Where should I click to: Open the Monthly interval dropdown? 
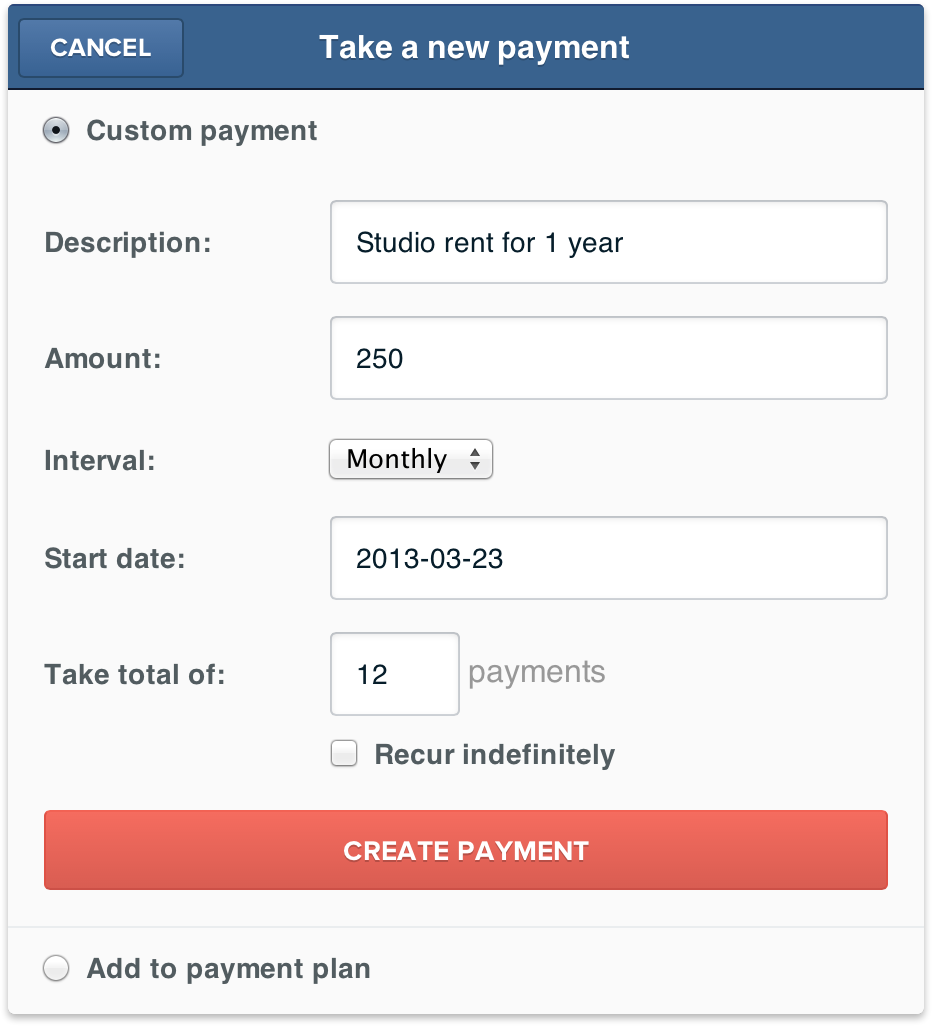click(x=411, y=459)
